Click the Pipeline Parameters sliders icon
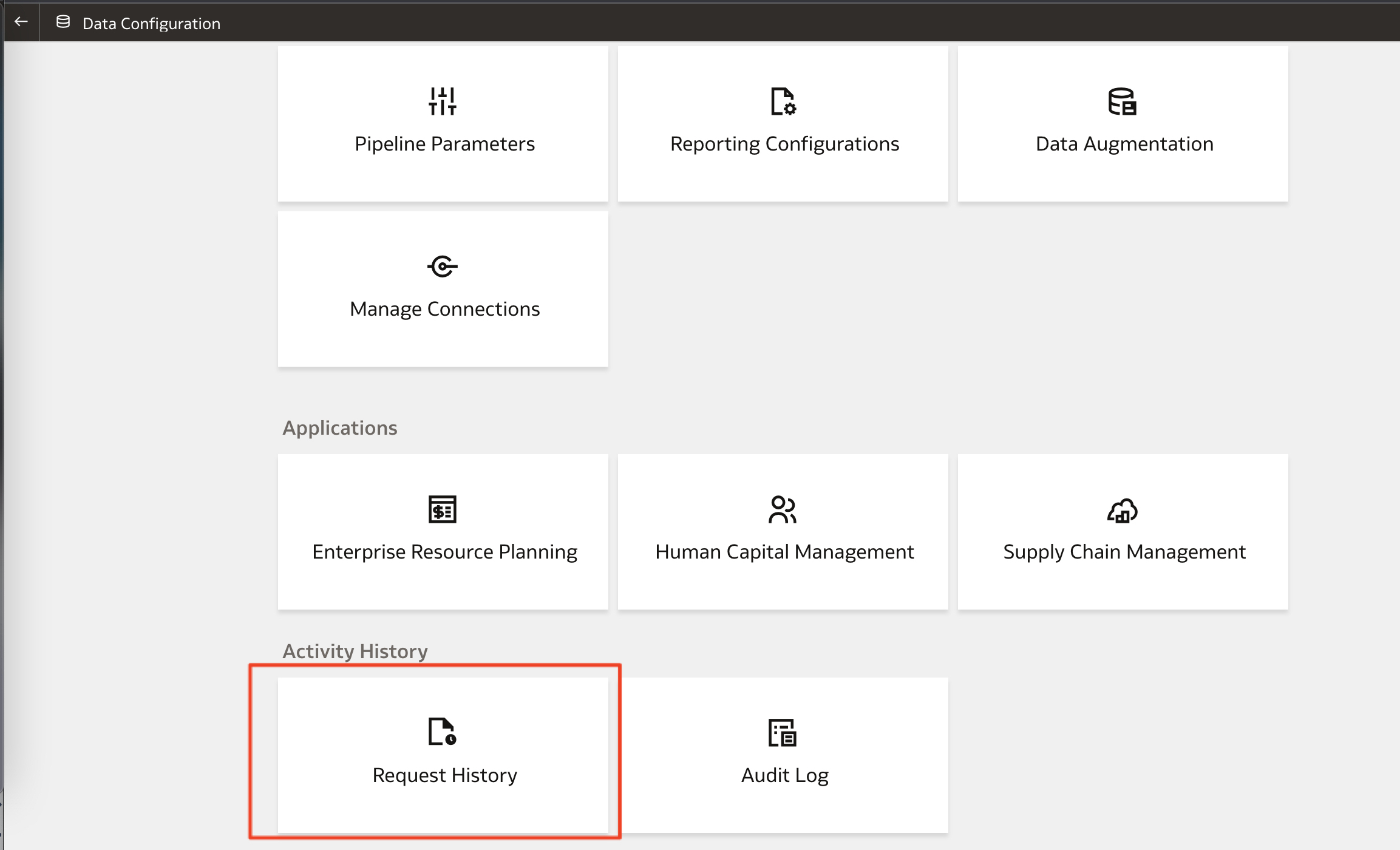 point(443,101)
